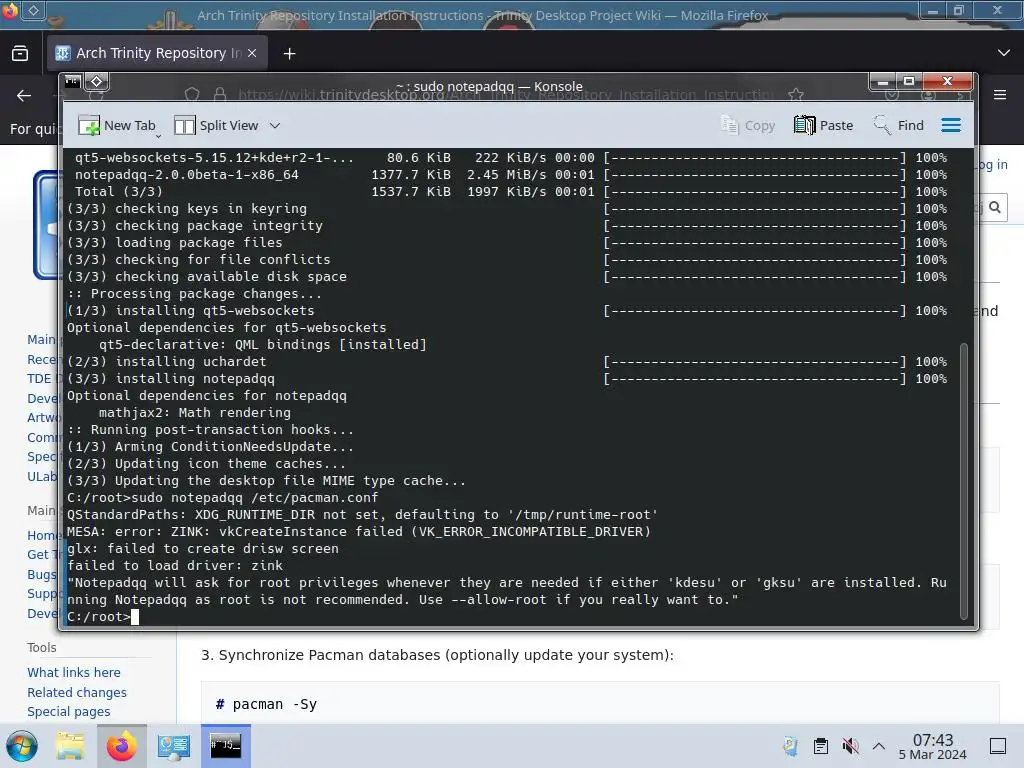Toggle Konsole keep-on-all-desktops pin icon
This screenshot has height=768, width=1024.
(97, 81)
